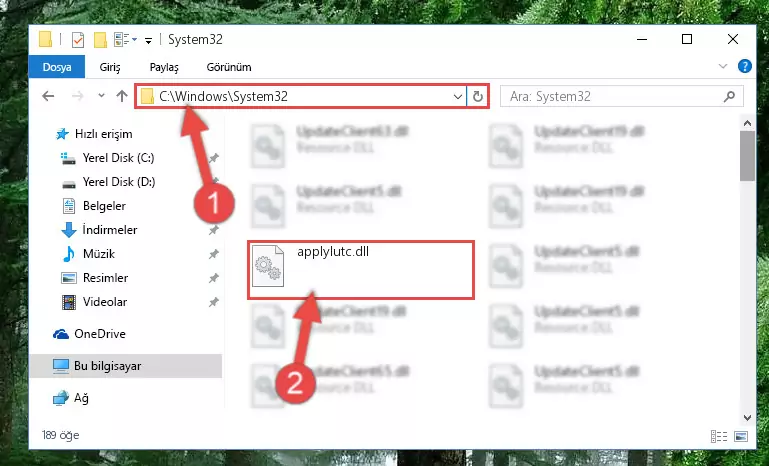Open the Dosya tab
The width and height of the screenshot is (769, 466).
[57, 67]
